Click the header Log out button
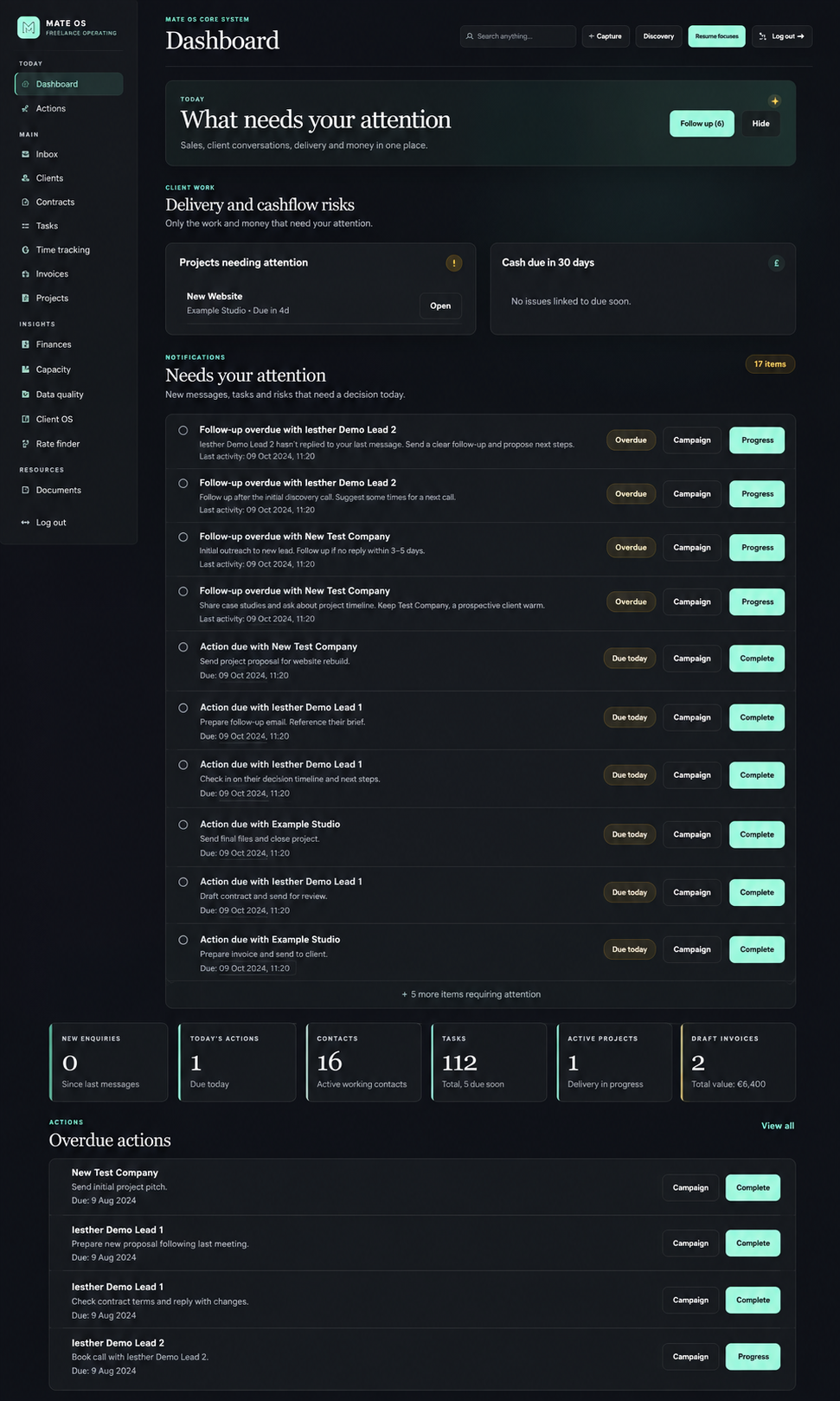The width and height of the screenshot is (840, 1401). (782, 36)
